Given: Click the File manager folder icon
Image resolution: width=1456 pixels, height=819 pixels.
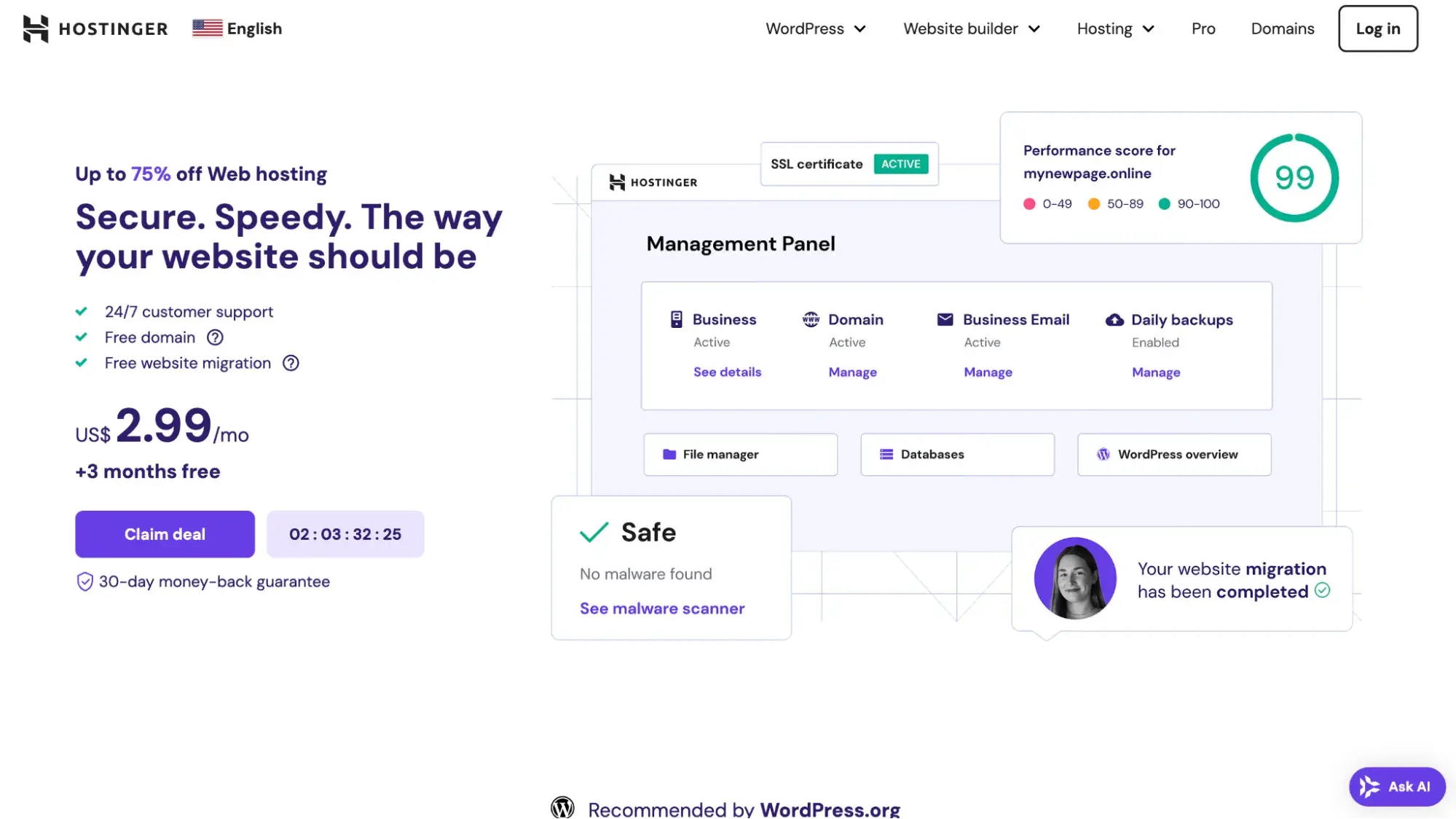Looking at the screenshot, I should [x=669, y=455].
